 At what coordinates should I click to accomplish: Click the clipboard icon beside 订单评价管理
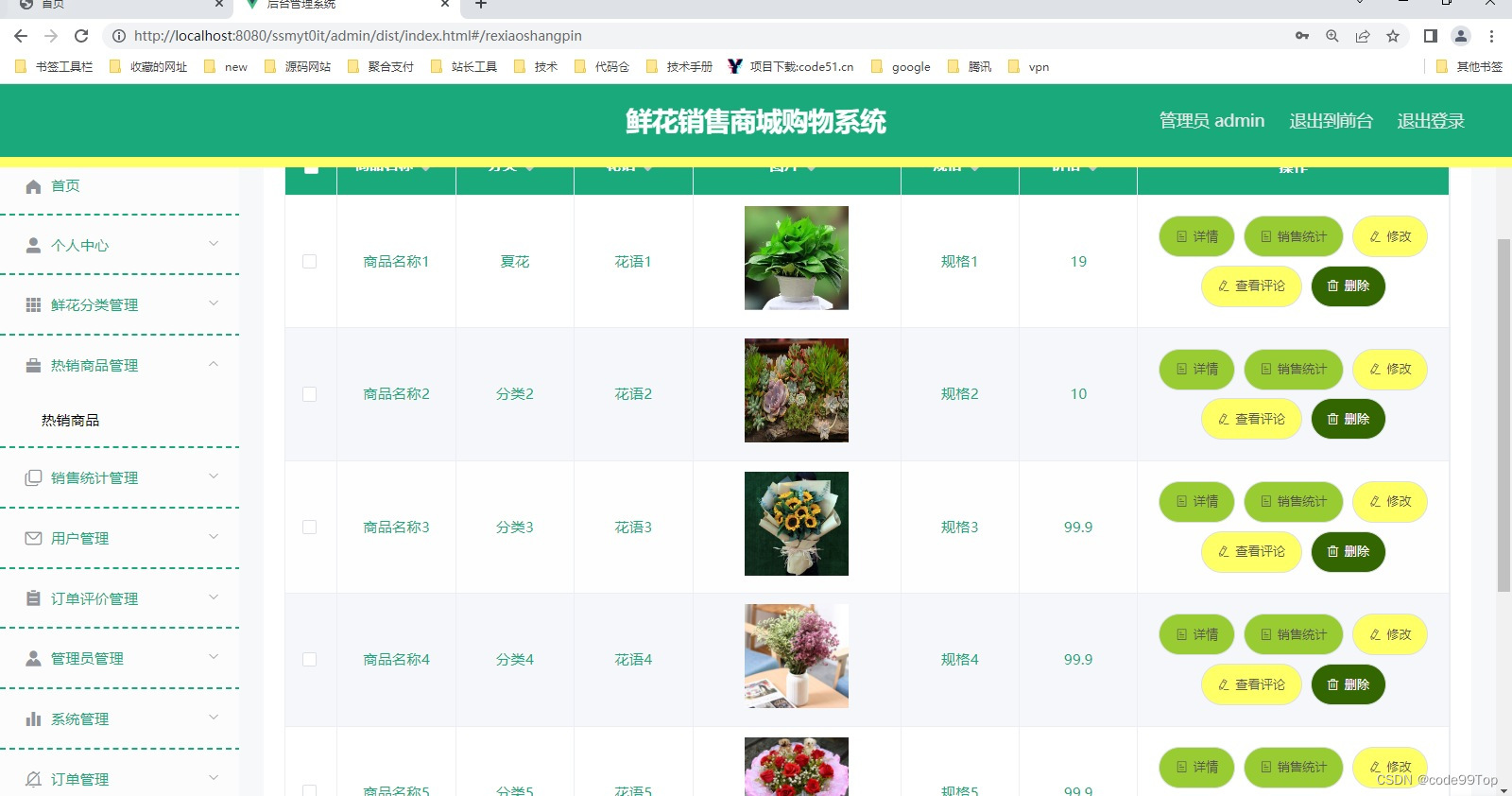[33, 599]
